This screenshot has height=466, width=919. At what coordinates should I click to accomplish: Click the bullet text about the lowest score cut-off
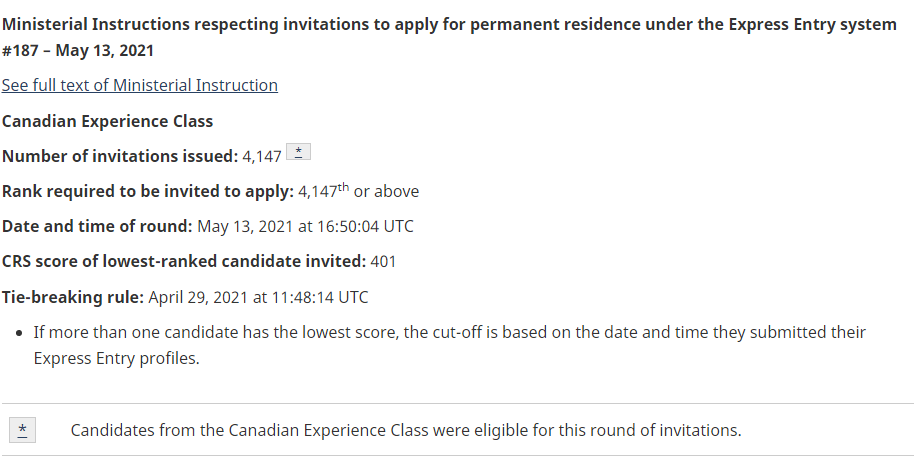449,332
